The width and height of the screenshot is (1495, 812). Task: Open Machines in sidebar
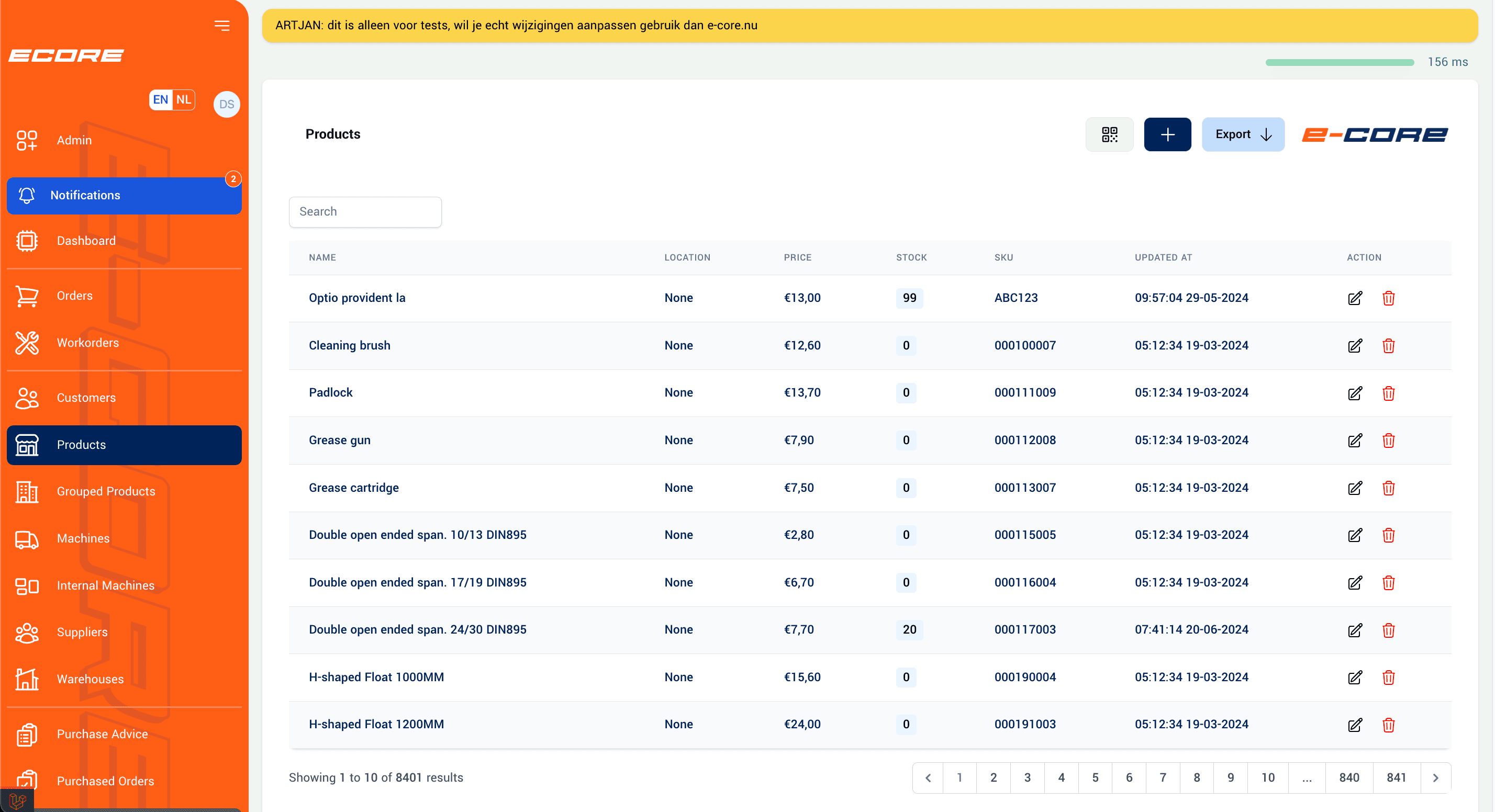click(124, 539)
